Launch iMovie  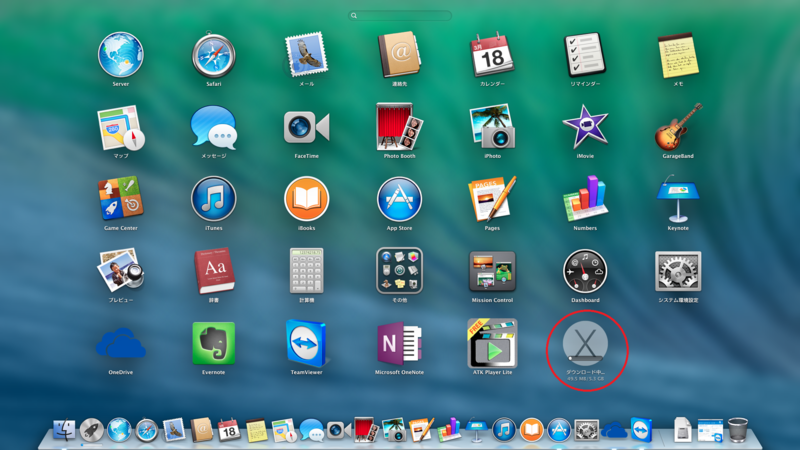tap(585, 127)
